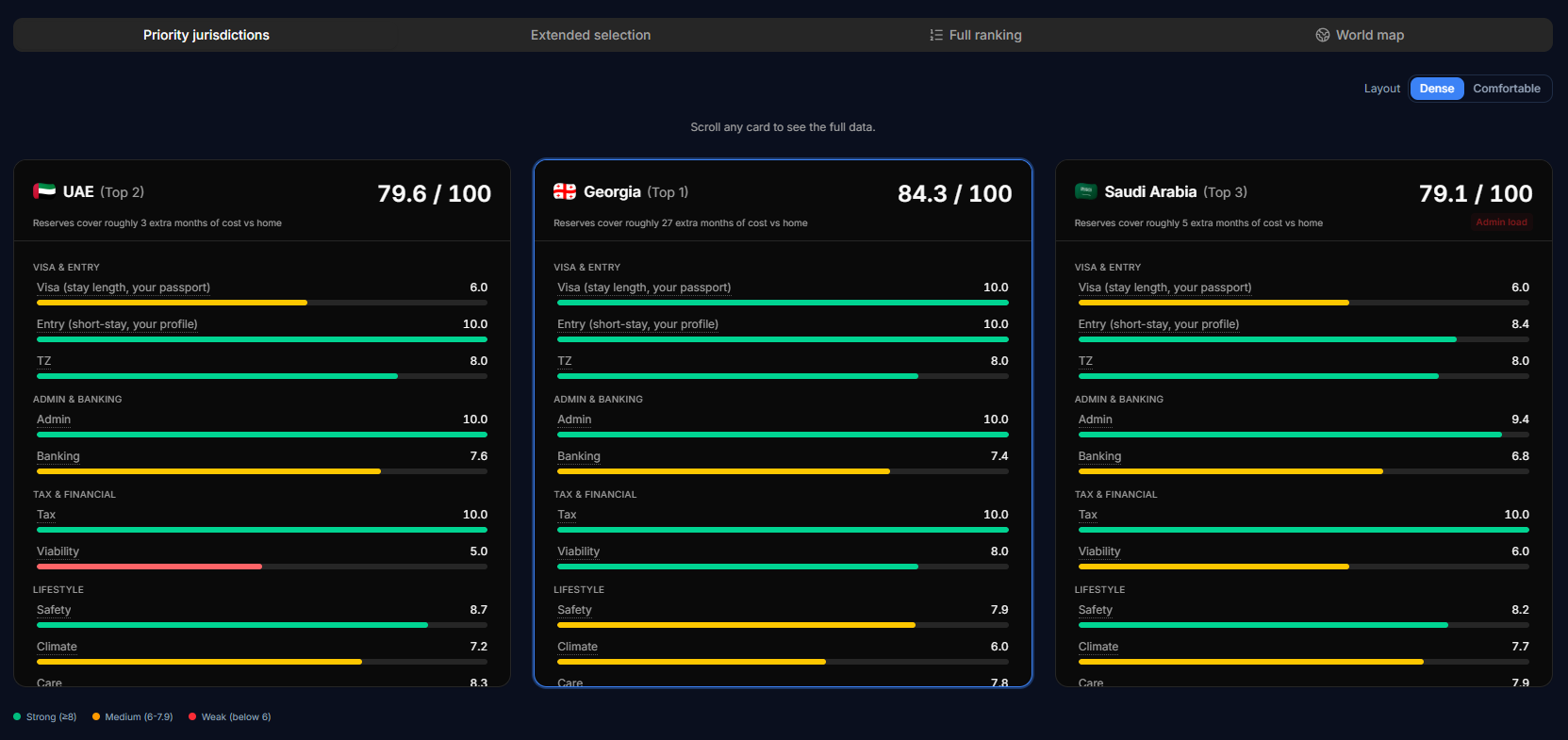Click the Strong legend green dot
Image resolution: width=1568 pixels, height=740 pixels.
[17, 716]
